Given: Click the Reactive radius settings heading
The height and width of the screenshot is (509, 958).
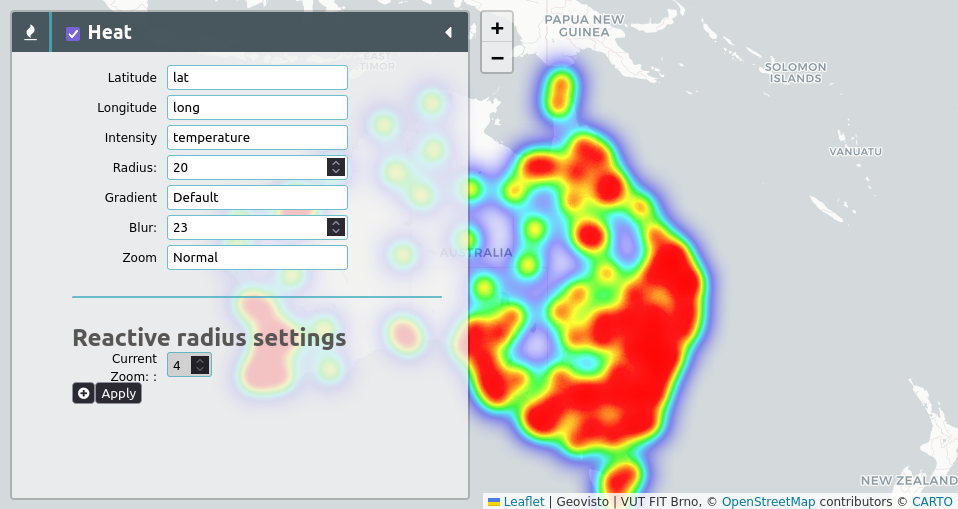Looking at the screenshot, I should coord(209,337).
